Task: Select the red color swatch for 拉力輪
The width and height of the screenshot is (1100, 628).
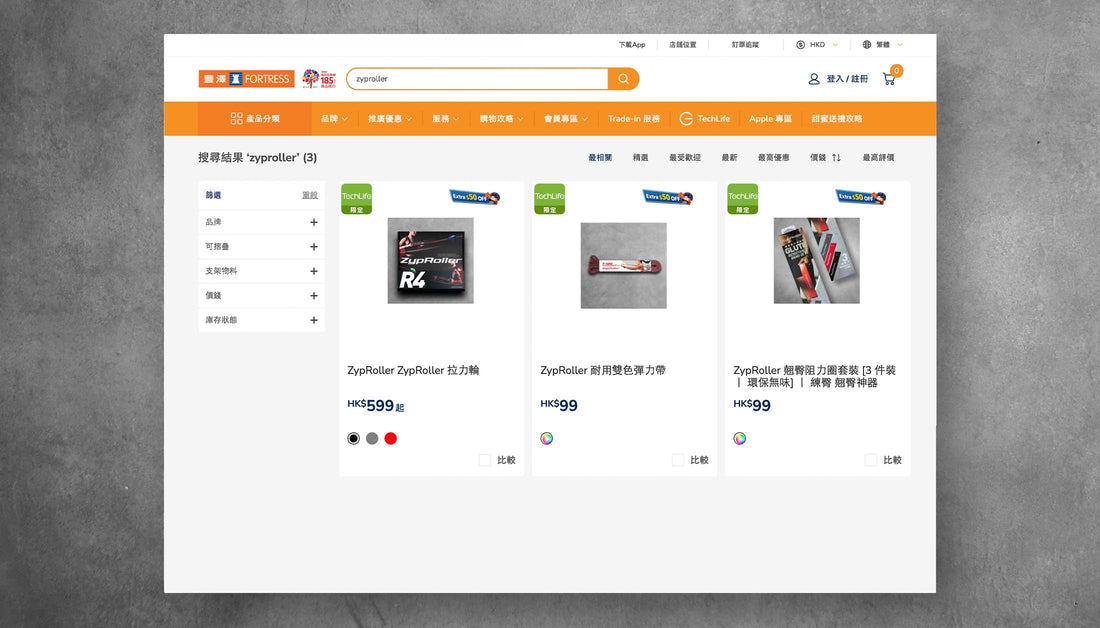Action: pyautogui.click(x=391, y=438)
